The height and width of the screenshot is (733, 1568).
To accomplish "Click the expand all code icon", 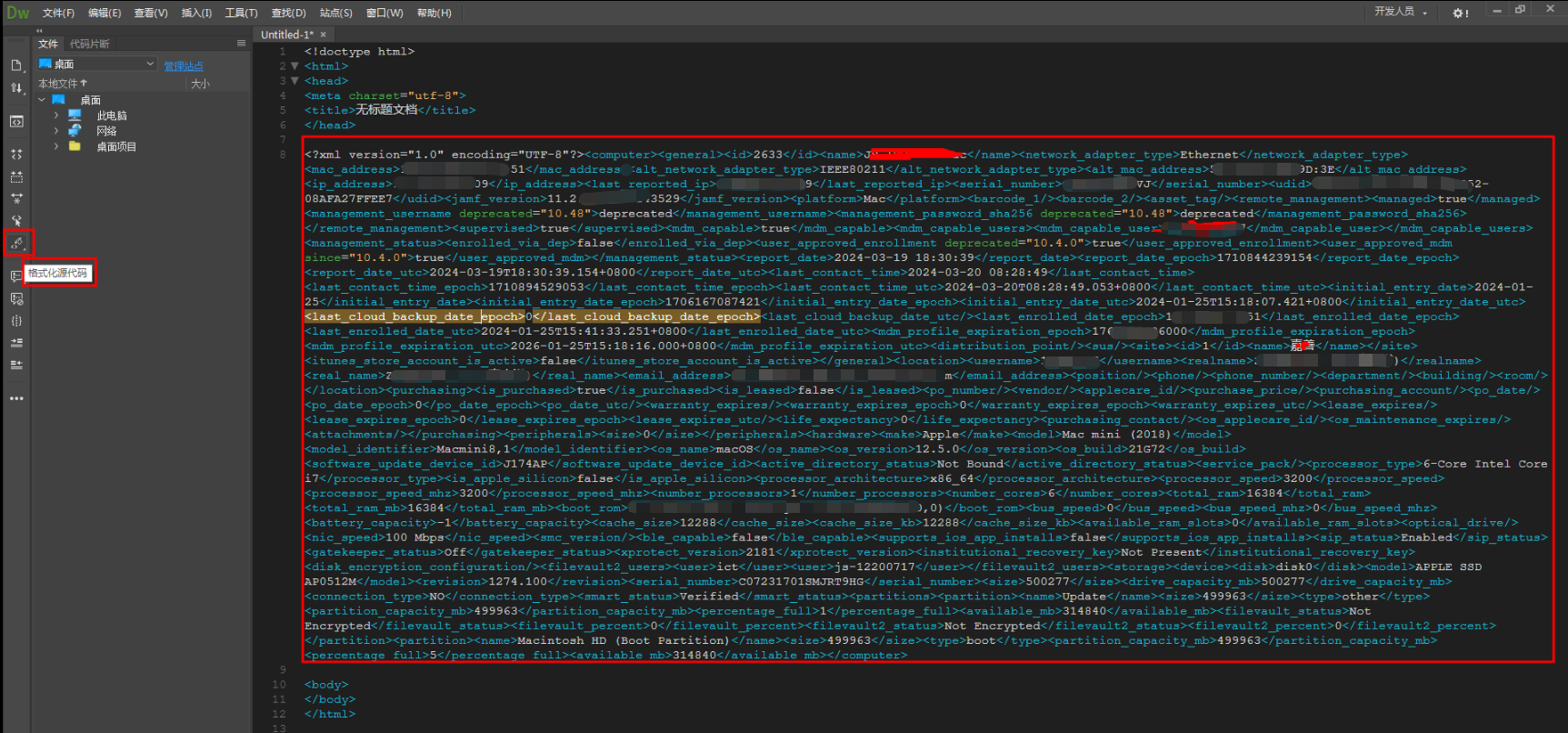I will click(x=16, y=198).
